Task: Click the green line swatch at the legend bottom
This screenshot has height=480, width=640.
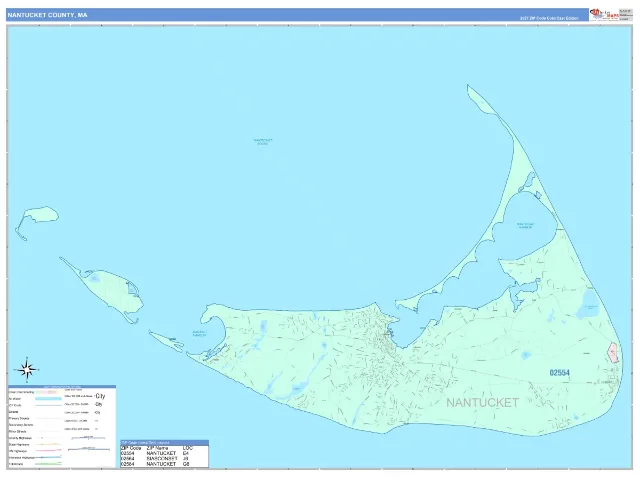Action: click(48, 464)
